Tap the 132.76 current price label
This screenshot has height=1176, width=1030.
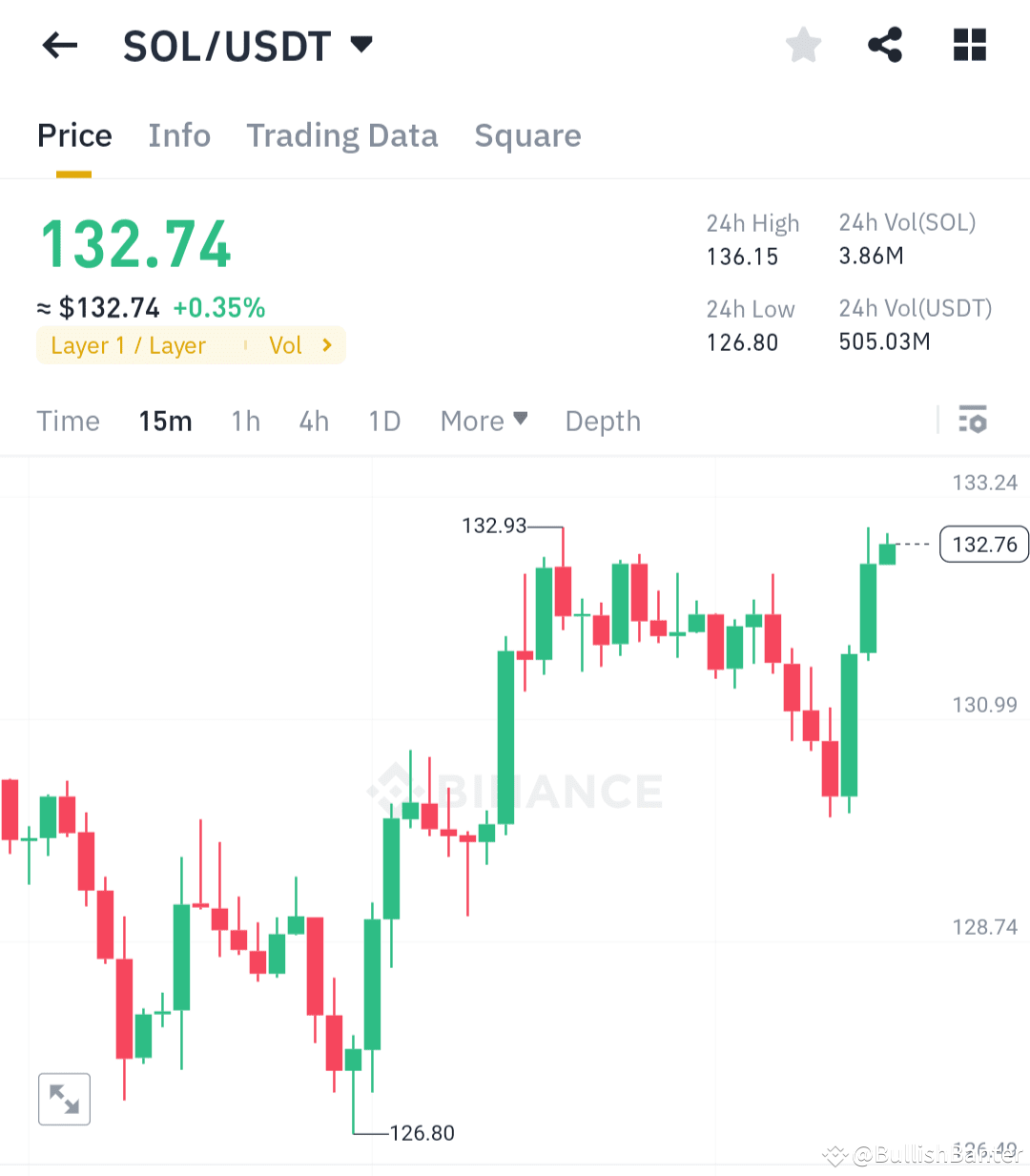pyautogui.click(x=983, y=544)
